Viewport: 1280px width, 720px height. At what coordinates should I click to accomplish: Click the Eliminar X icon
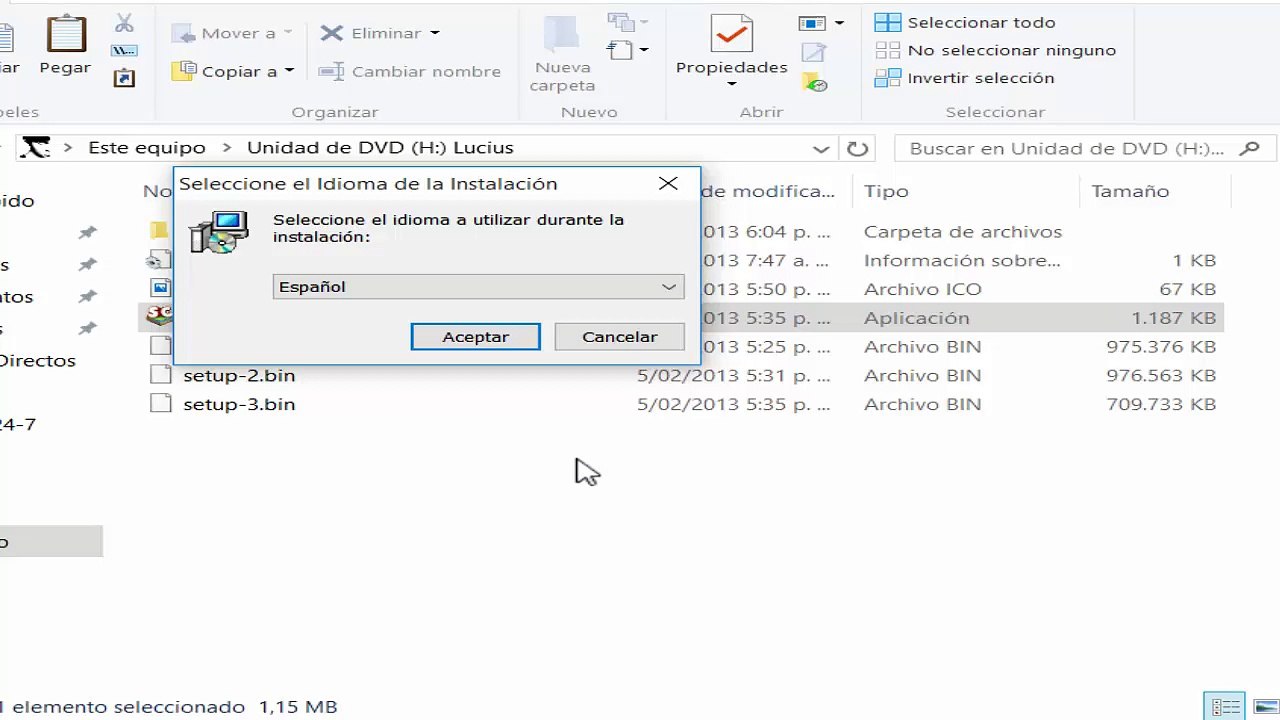tap(331, 33)
